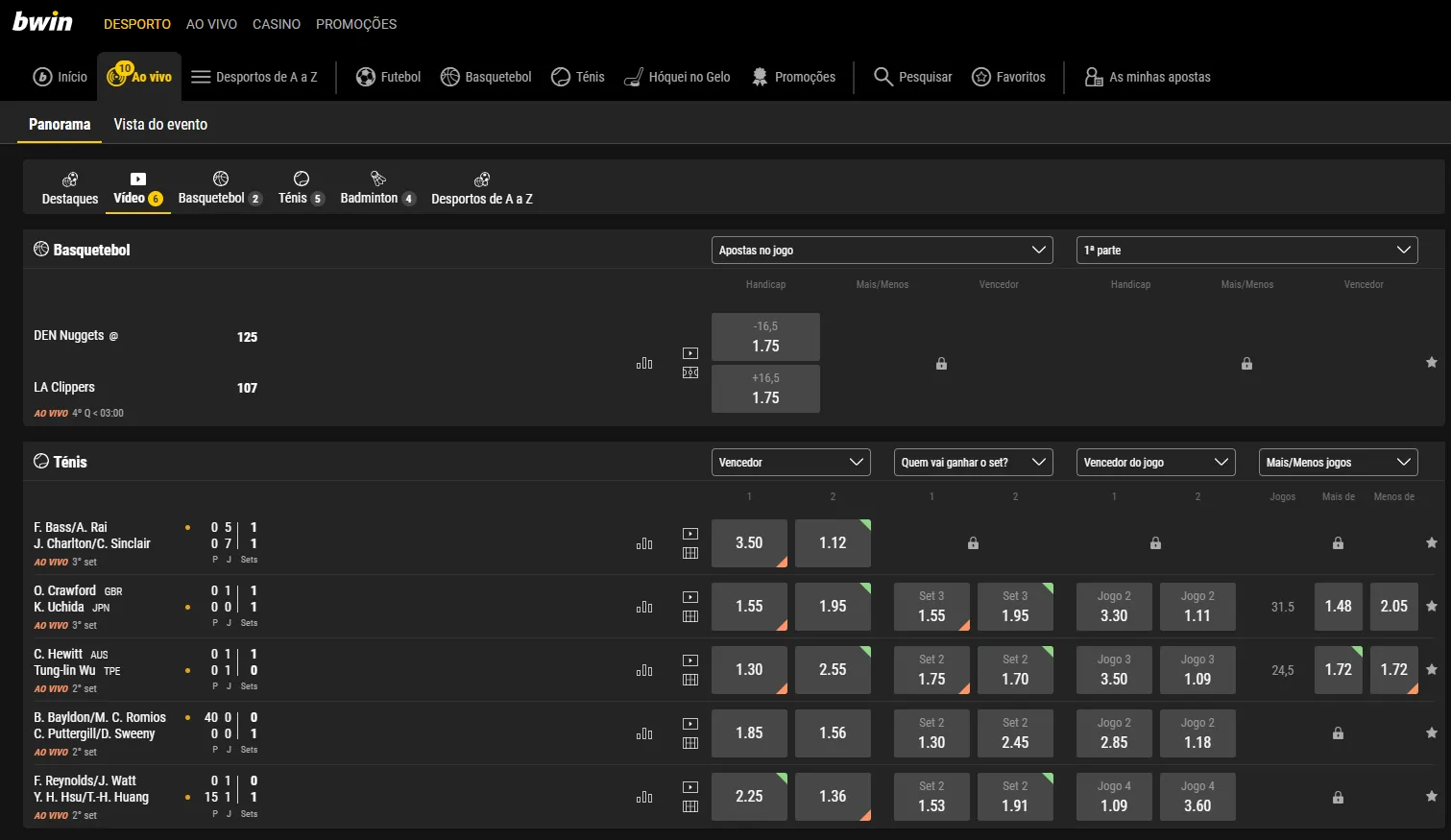This screenshot has width=1451, height=840.
Task: Expand the 1ª parte period dropdown
Action: (1245, 250)
